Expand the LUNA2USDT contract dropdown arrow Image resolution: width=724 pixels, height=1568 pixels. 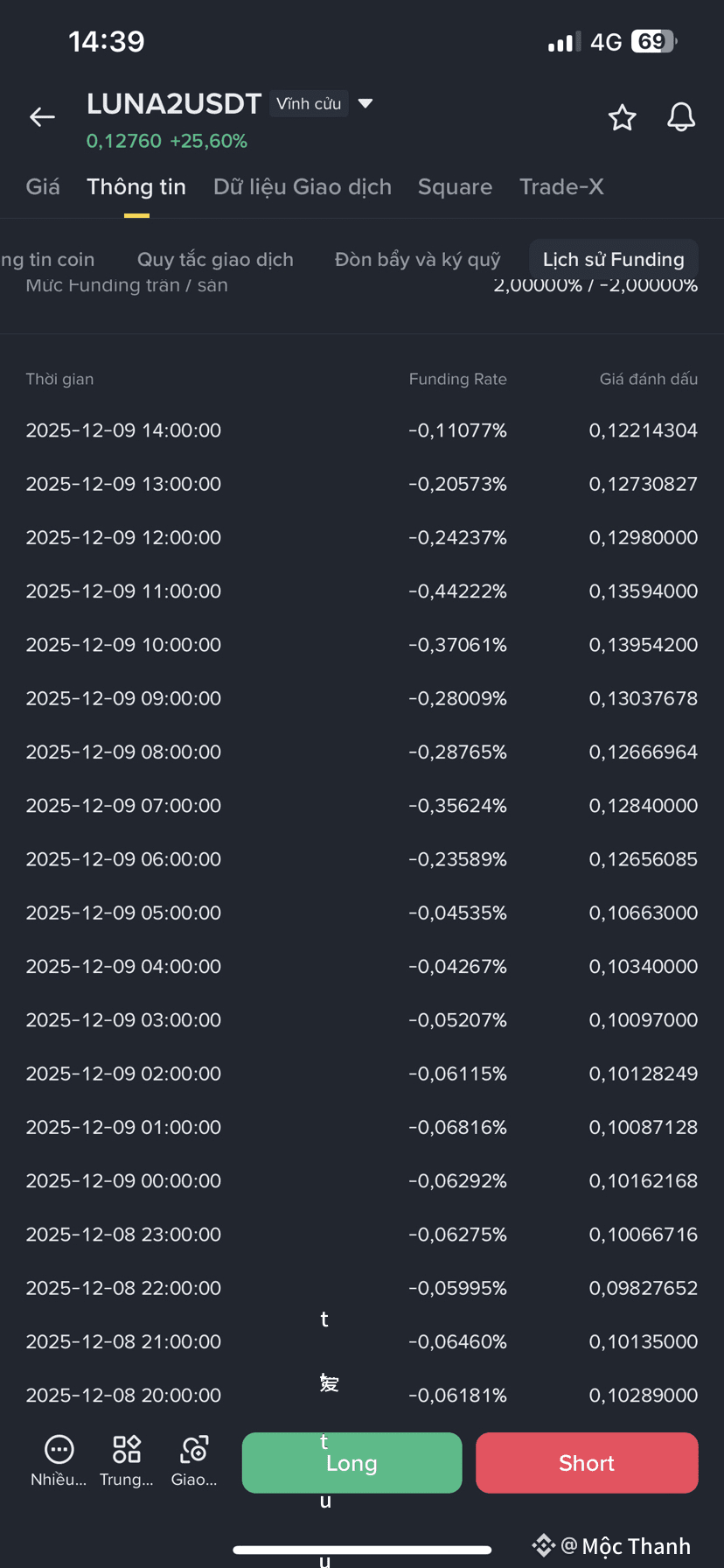(x=365, y=103)
